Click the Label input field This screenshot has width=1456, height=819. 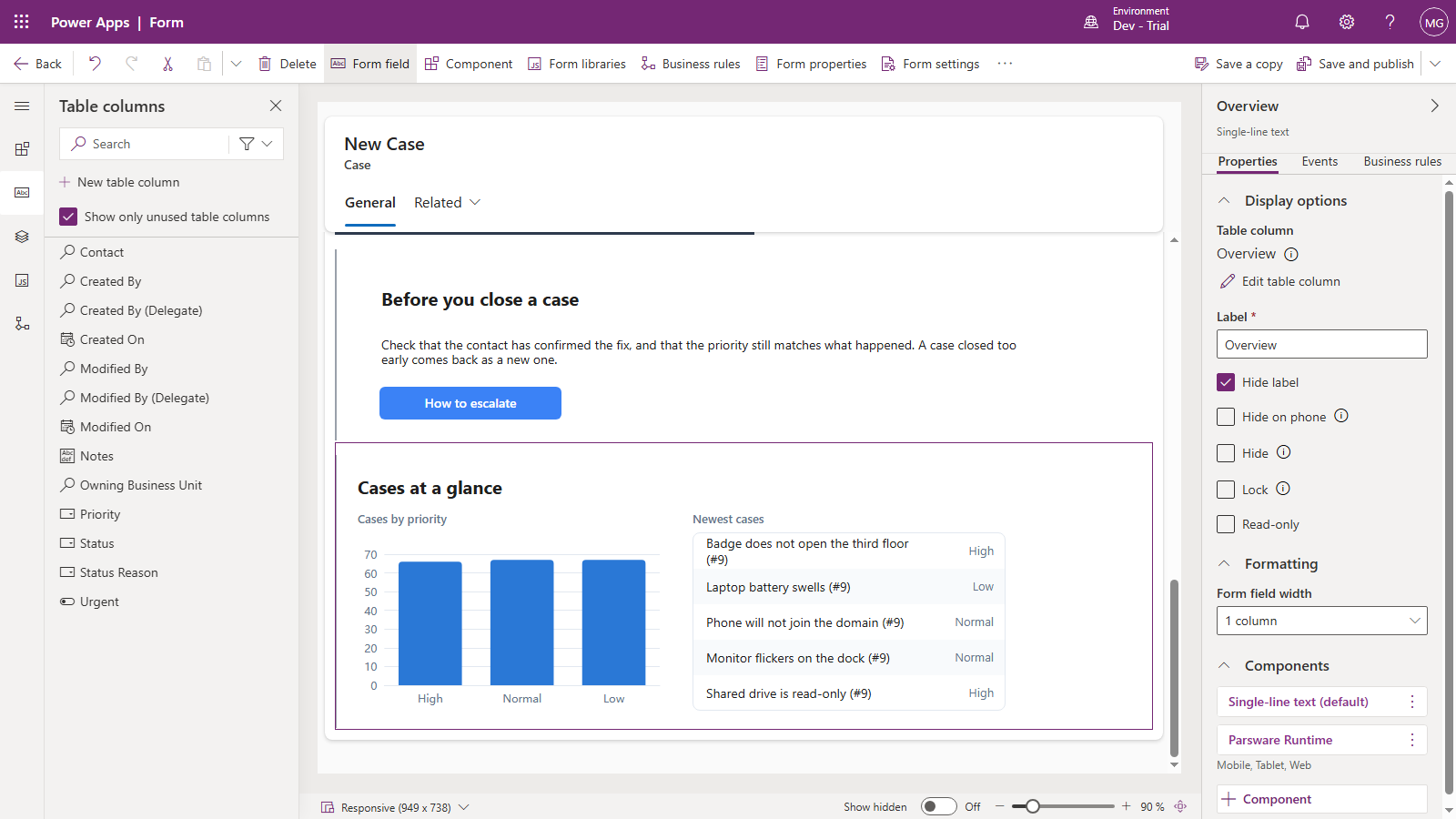pyautogui.click(x=1321, y=344)
